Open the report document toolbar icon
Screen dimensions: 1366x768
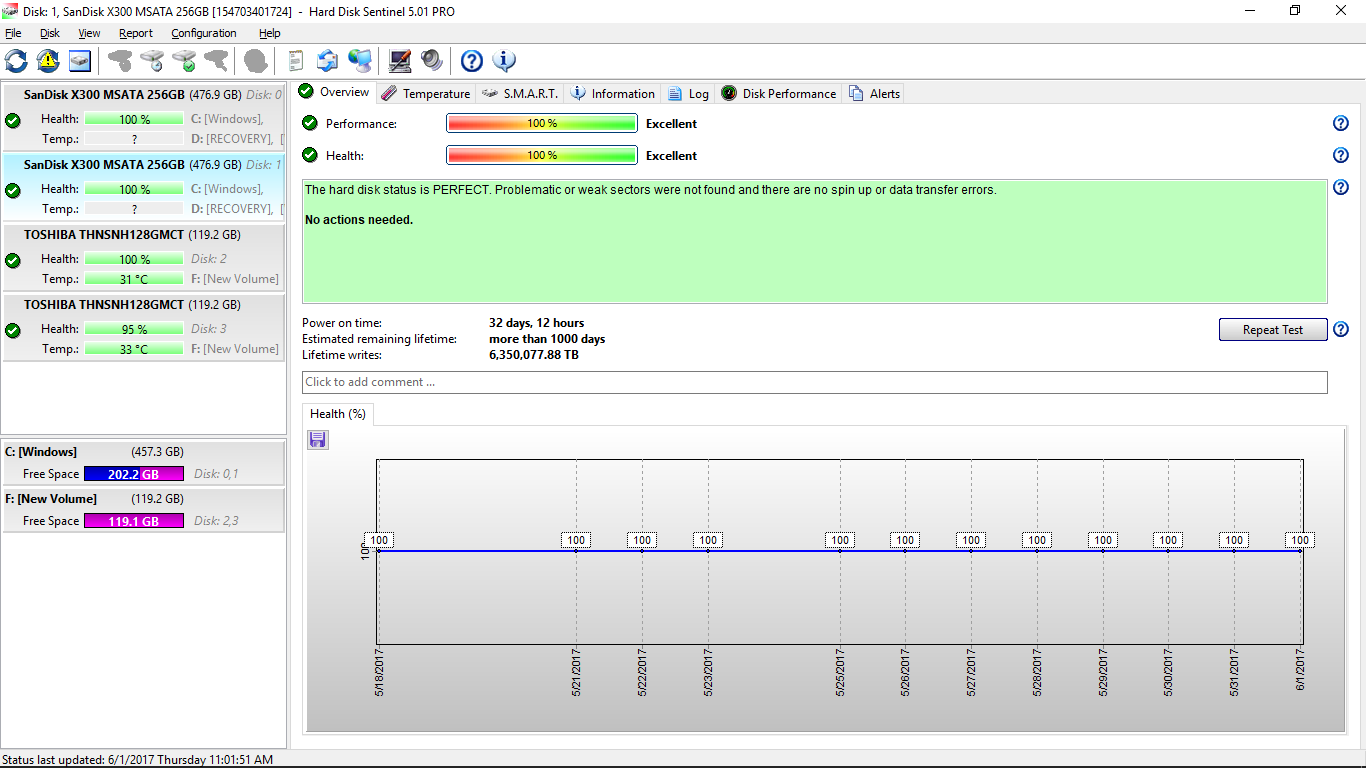pyautogui.click(x=295, y=61)
